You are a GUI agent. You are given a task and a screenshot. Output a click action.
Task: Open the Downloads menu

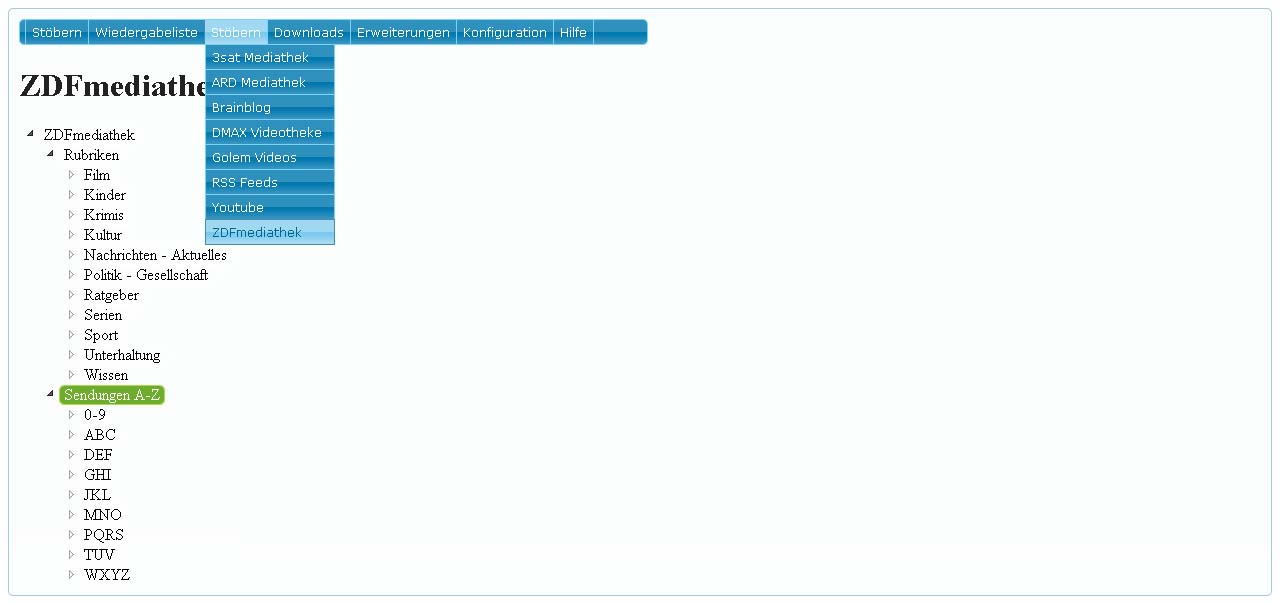(308, 33)
